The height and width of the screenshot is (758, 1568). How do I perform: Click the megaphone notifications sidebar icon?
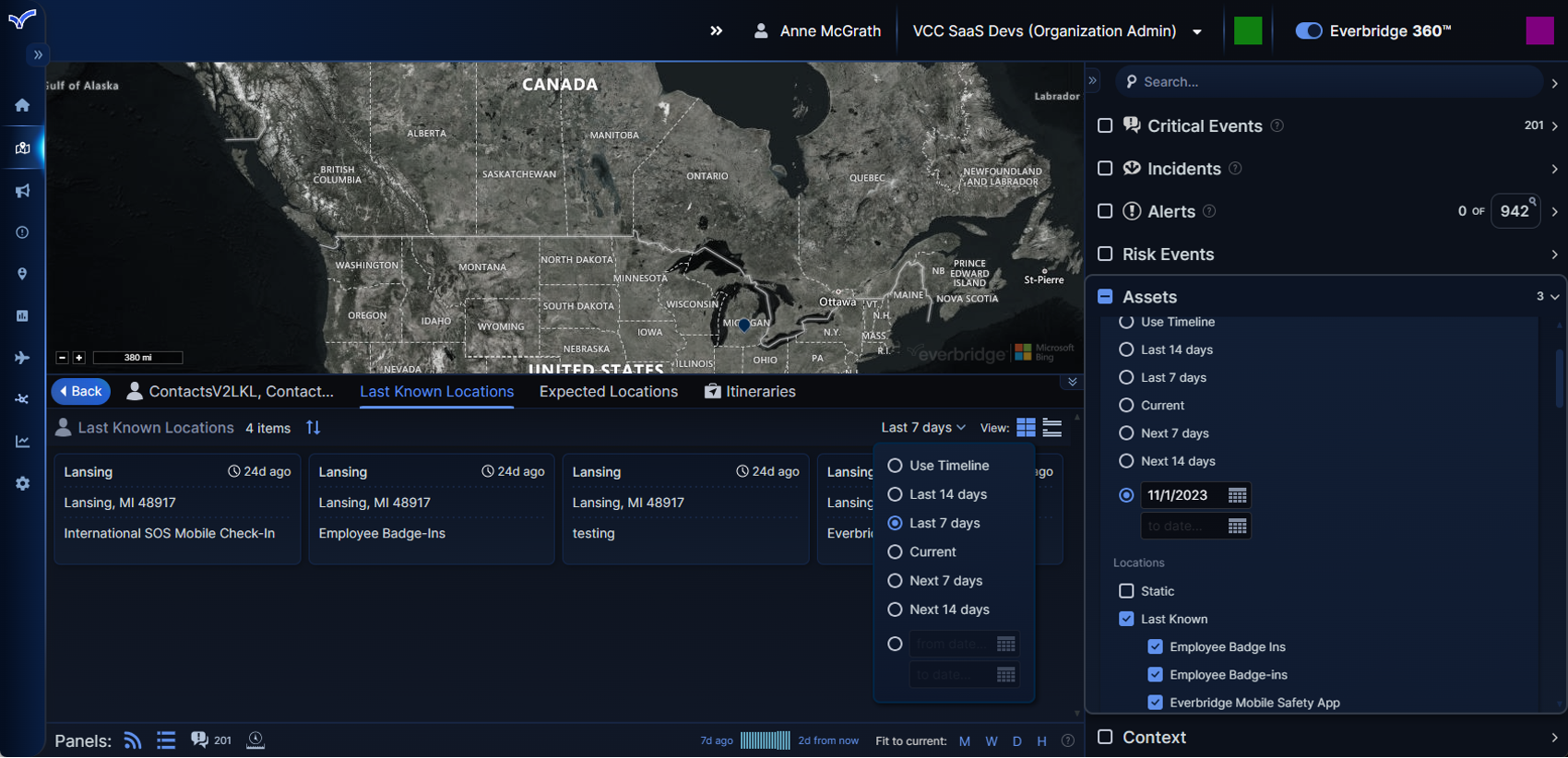pos(22,191)
